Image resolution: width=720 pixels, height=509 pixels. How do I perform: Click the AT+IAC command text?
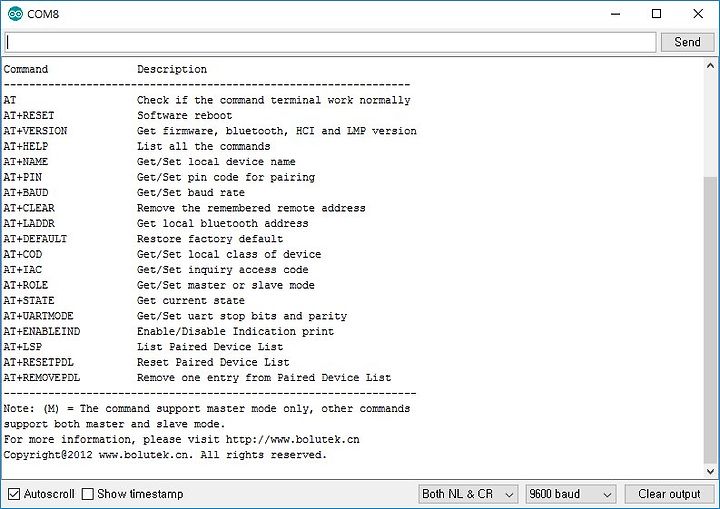tap(22, 270)
